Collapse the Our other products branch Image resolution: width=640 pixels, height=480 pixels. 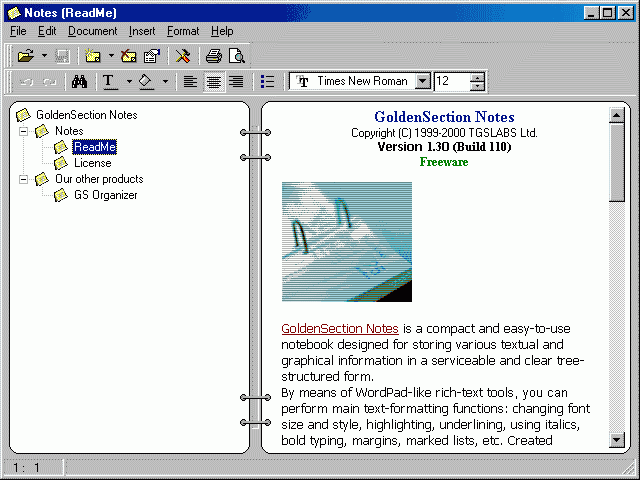pyautogui.click(x=24, y=179)
